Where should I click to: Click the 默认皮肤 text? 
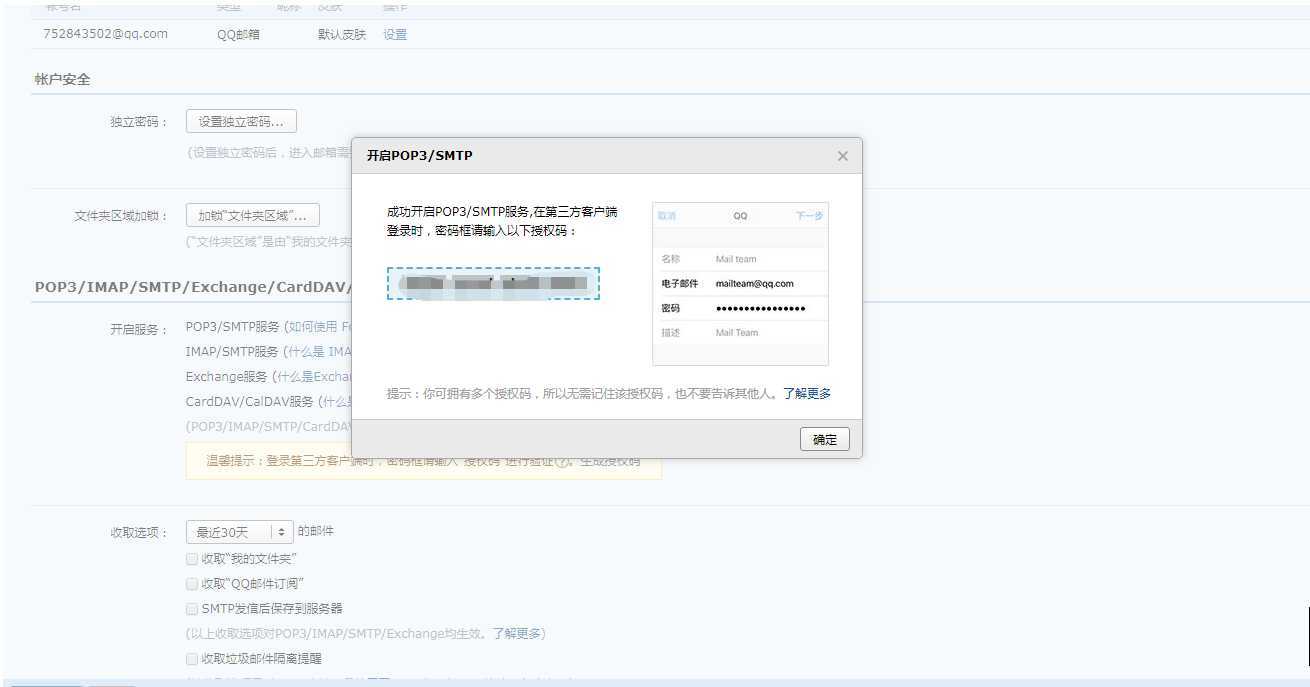342,34
